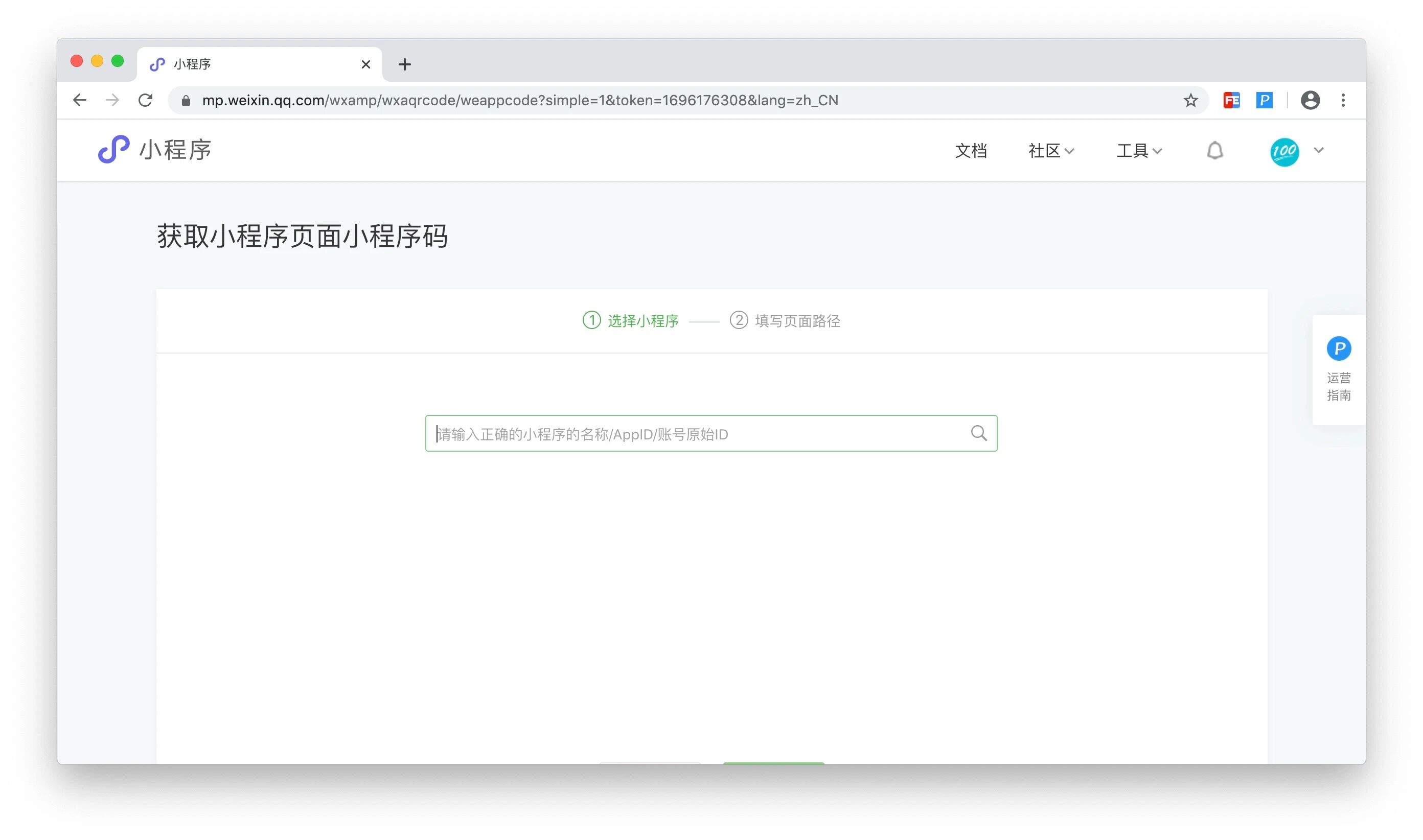Click the notification bell icon
This screenshot has height=840, width=1423.
[x=1214, y=151]
